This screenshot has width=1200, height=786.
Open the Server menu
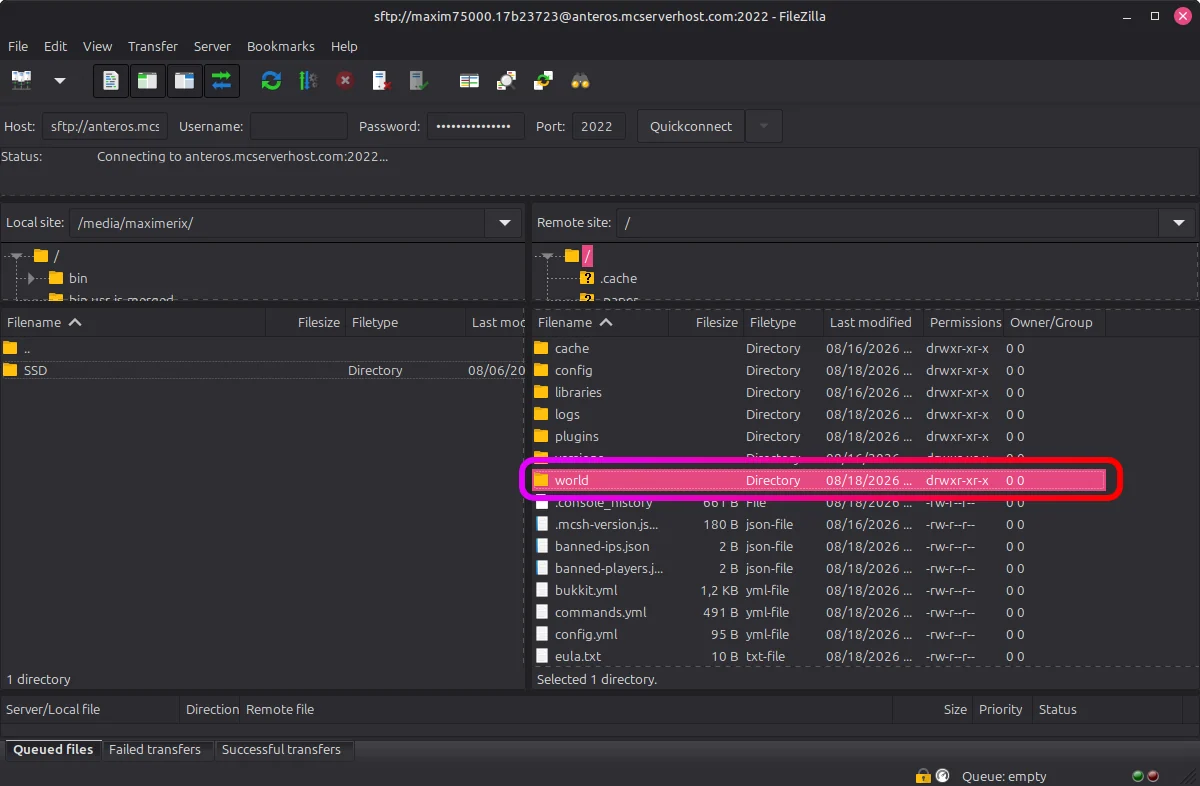[212, 46]
